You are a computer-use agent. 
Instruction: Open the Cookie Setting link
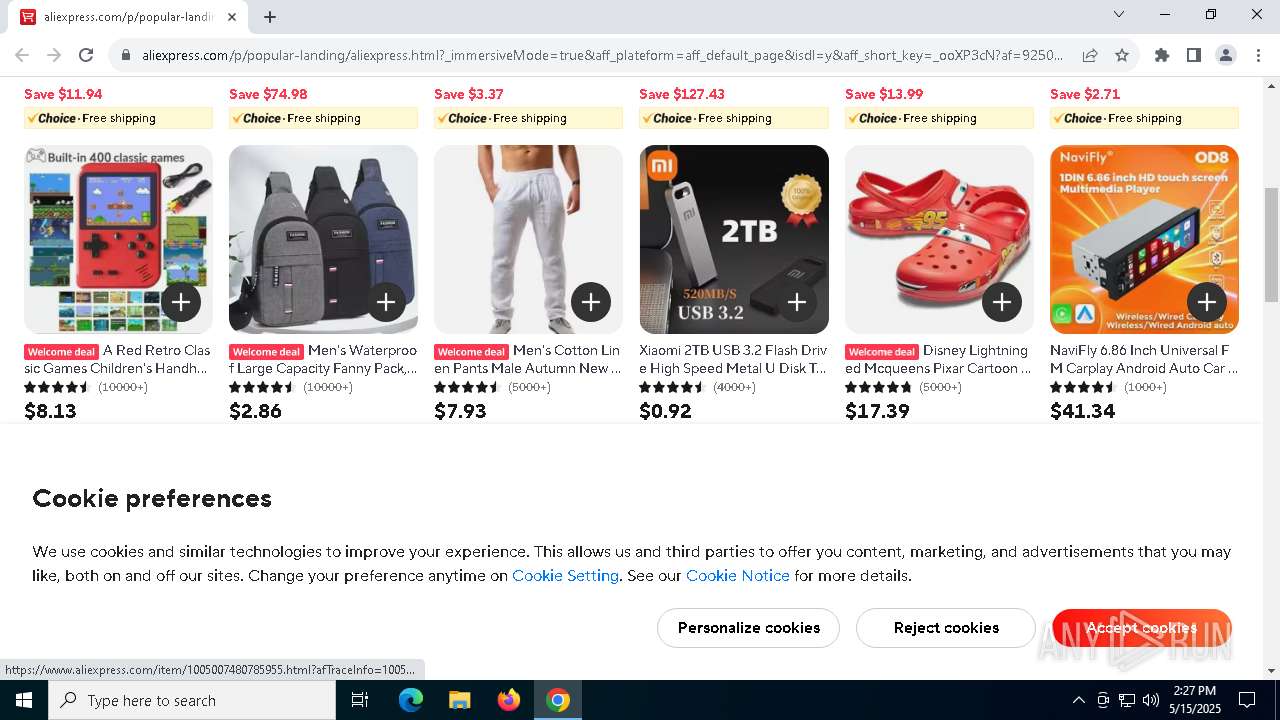coord(565,576)
